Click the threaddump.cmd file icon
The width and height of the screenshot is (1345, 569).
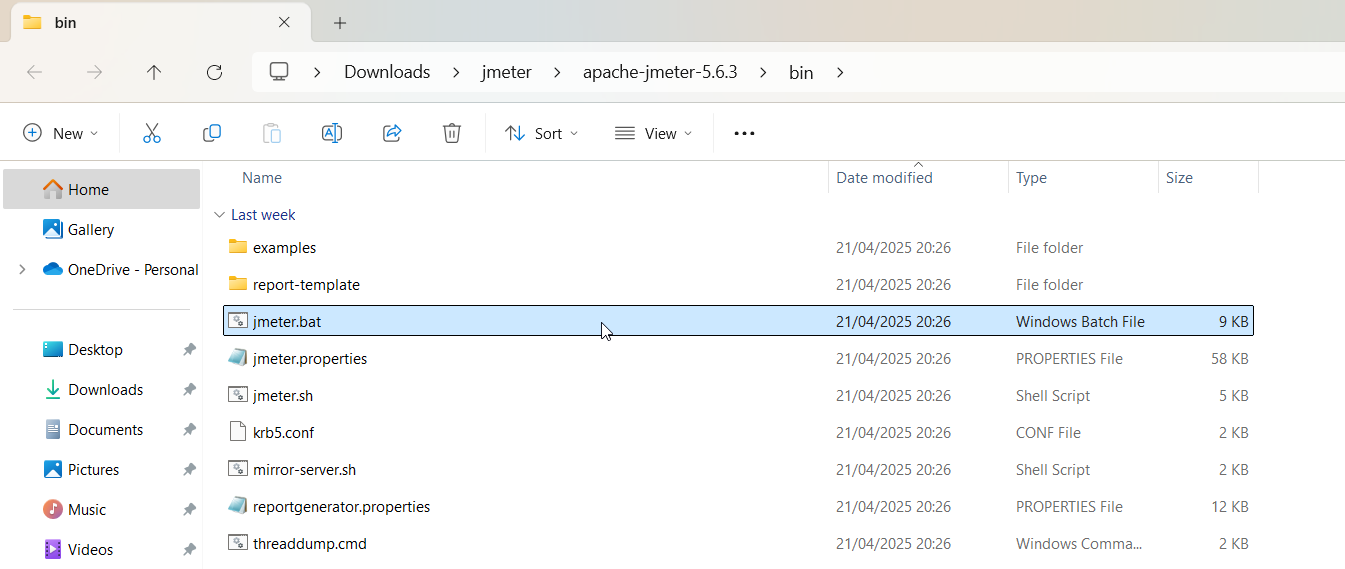tap(237, 543)
